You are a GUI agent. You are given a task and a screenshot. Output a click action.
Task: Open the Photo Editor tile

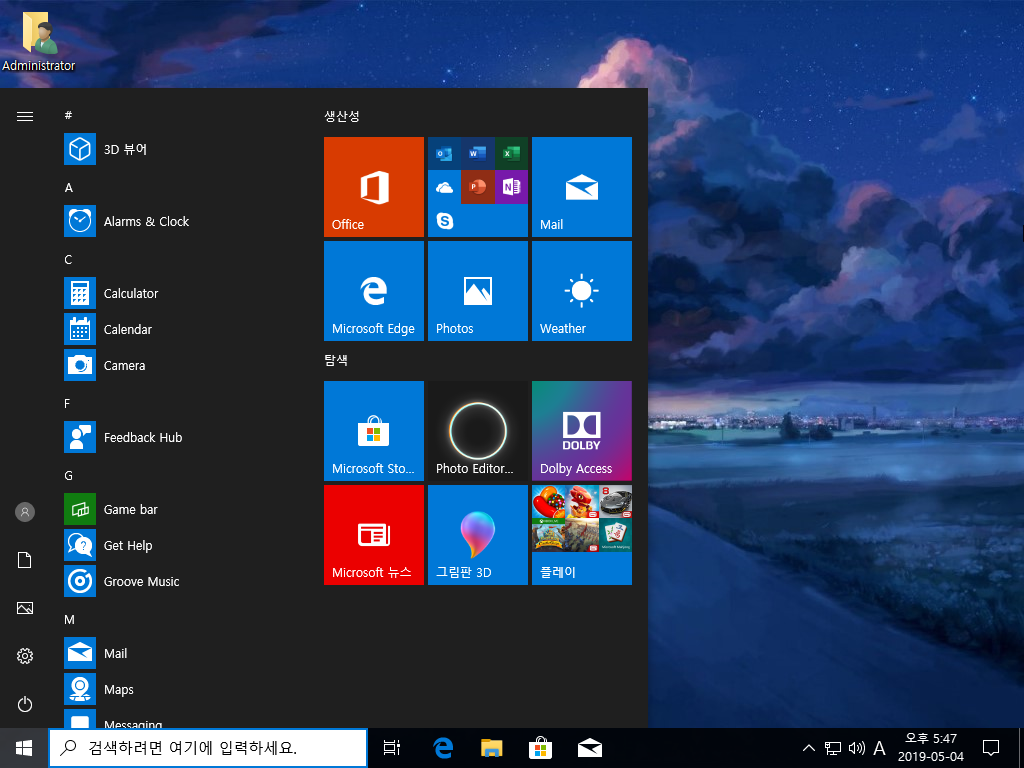(477, 431)
